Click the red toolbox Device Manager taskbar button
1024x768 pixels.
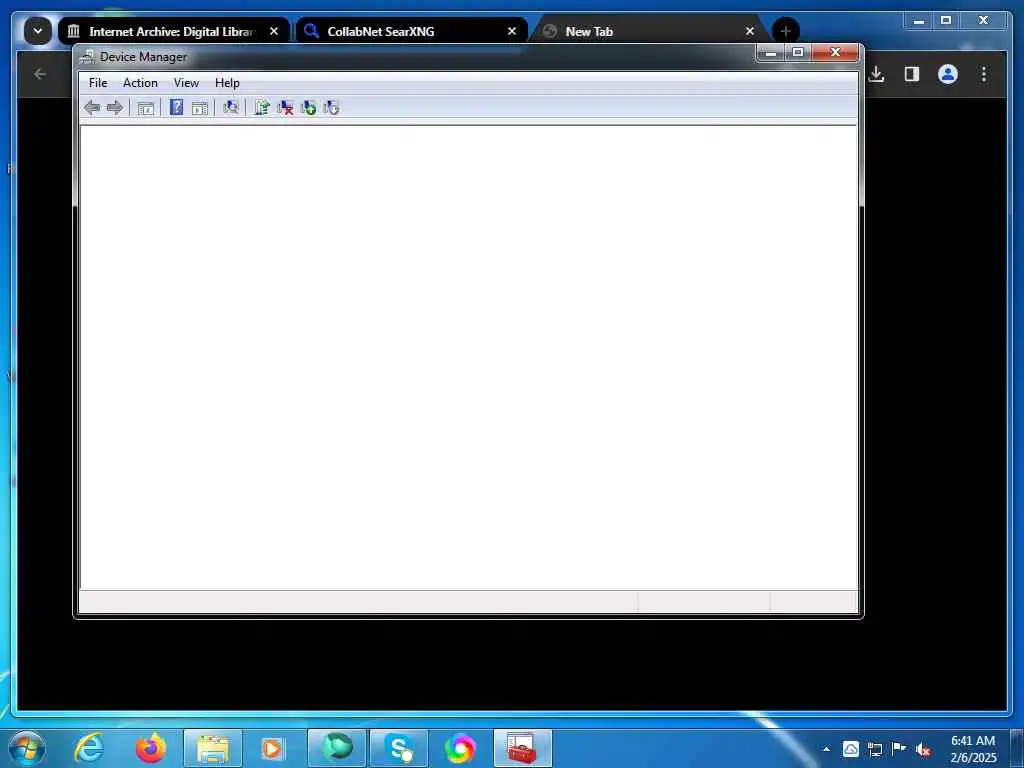(x=522, y=748)
